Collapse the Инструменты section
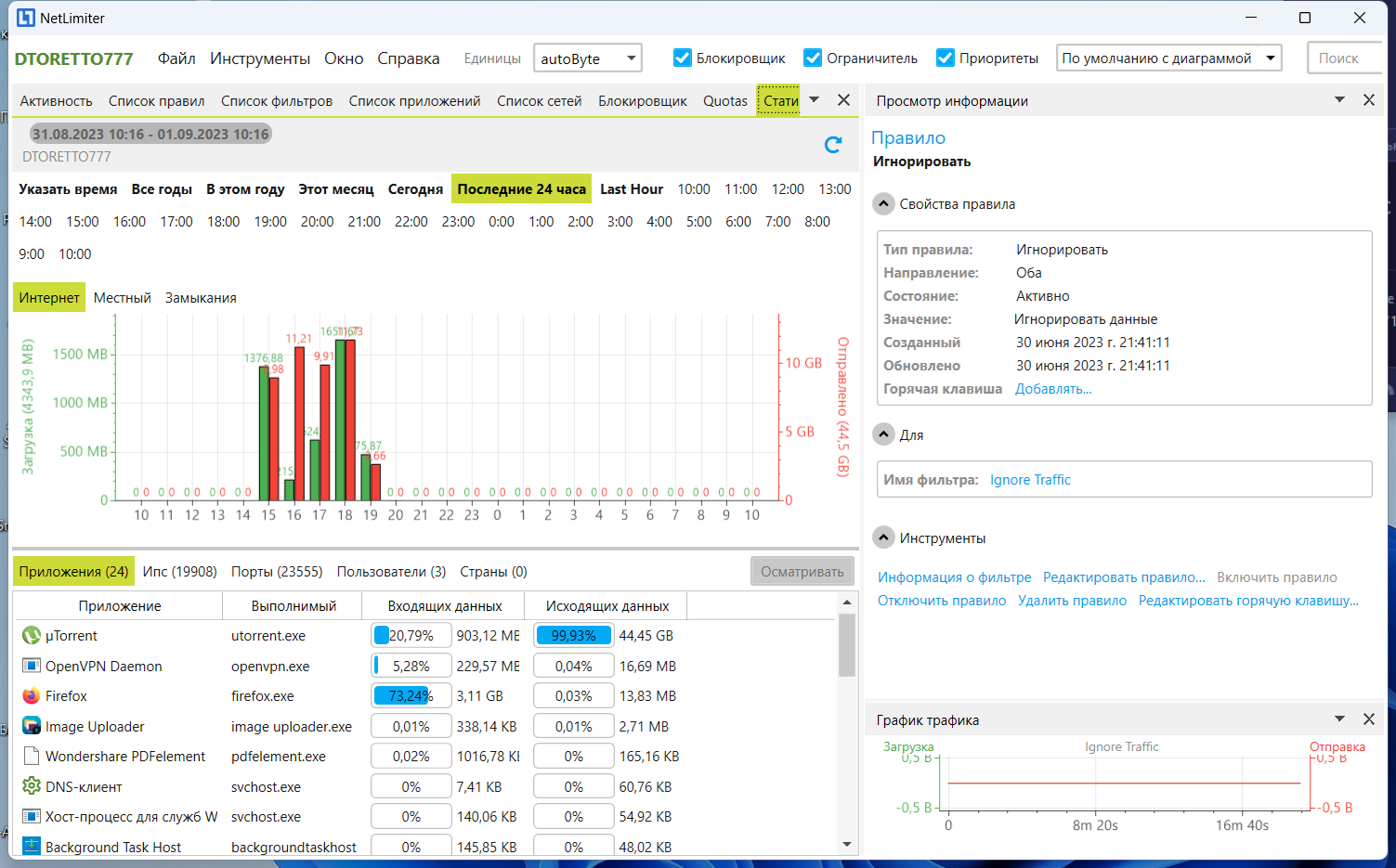This screenshot has height=868, width=1396. [x=884, y=538]
